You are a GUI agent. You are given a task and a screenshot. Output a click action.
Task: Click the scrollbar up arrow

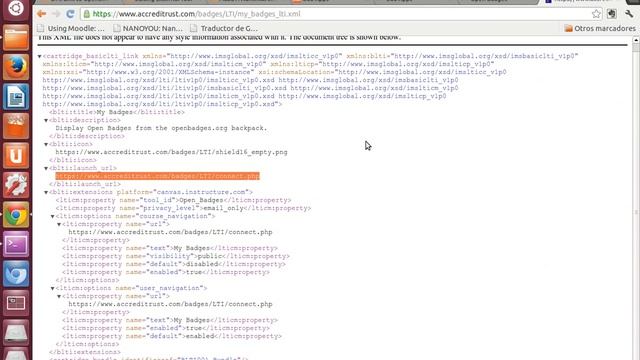[x=636, y=40]
